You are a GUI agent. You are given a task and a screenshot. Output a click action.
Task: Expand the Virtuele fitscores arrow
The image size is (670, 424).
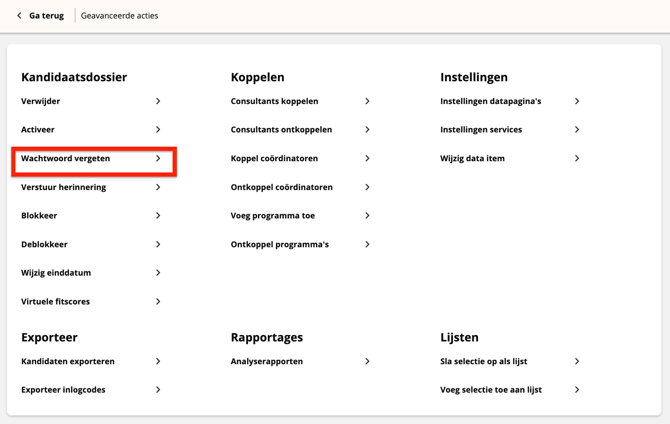pyautogui.click(x=158, y=301)
